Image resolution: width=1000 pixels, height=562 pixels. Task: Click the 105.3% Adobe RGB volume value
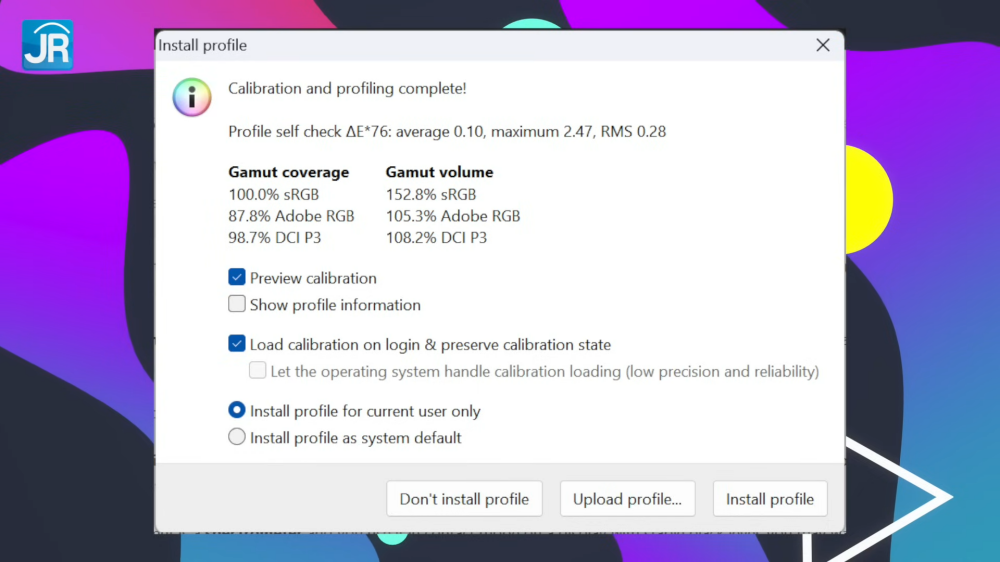pos(452,216)
